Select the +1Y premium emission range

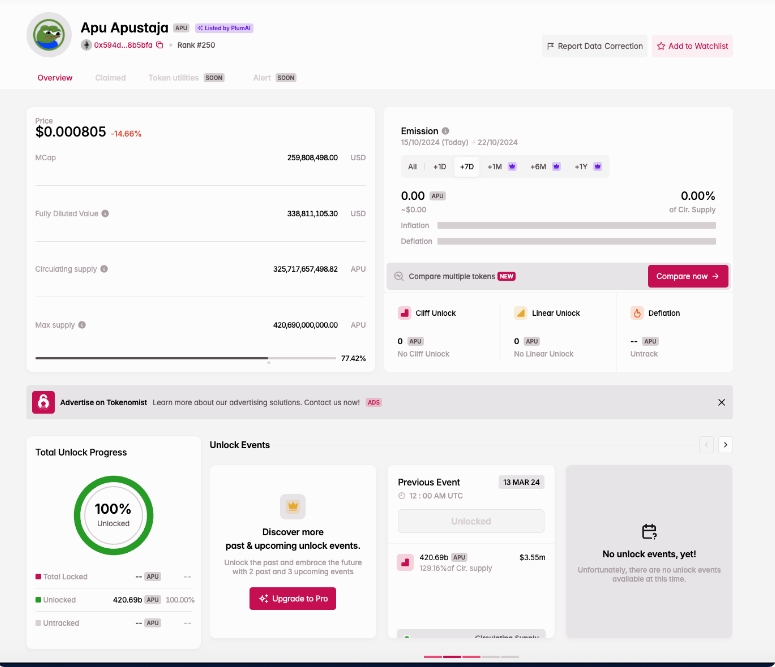point(588,167)
